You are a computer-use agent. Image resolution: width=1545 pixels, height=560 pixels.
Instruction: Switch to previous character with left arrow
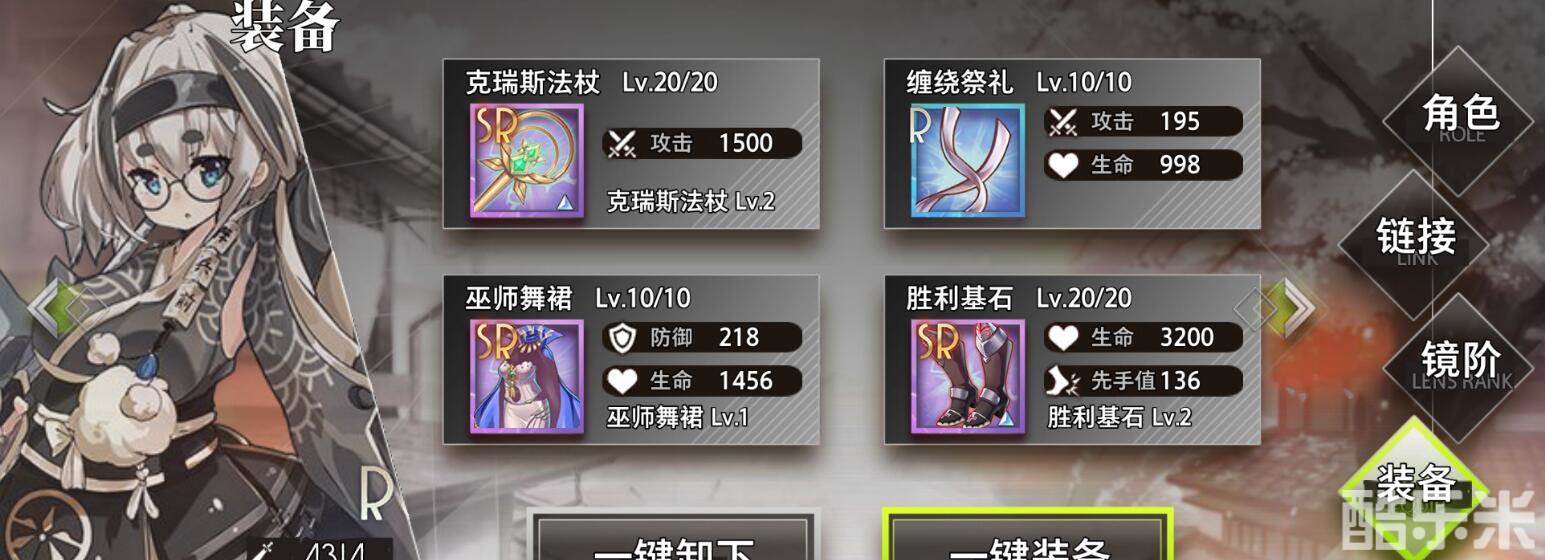(x=50, y=308)
